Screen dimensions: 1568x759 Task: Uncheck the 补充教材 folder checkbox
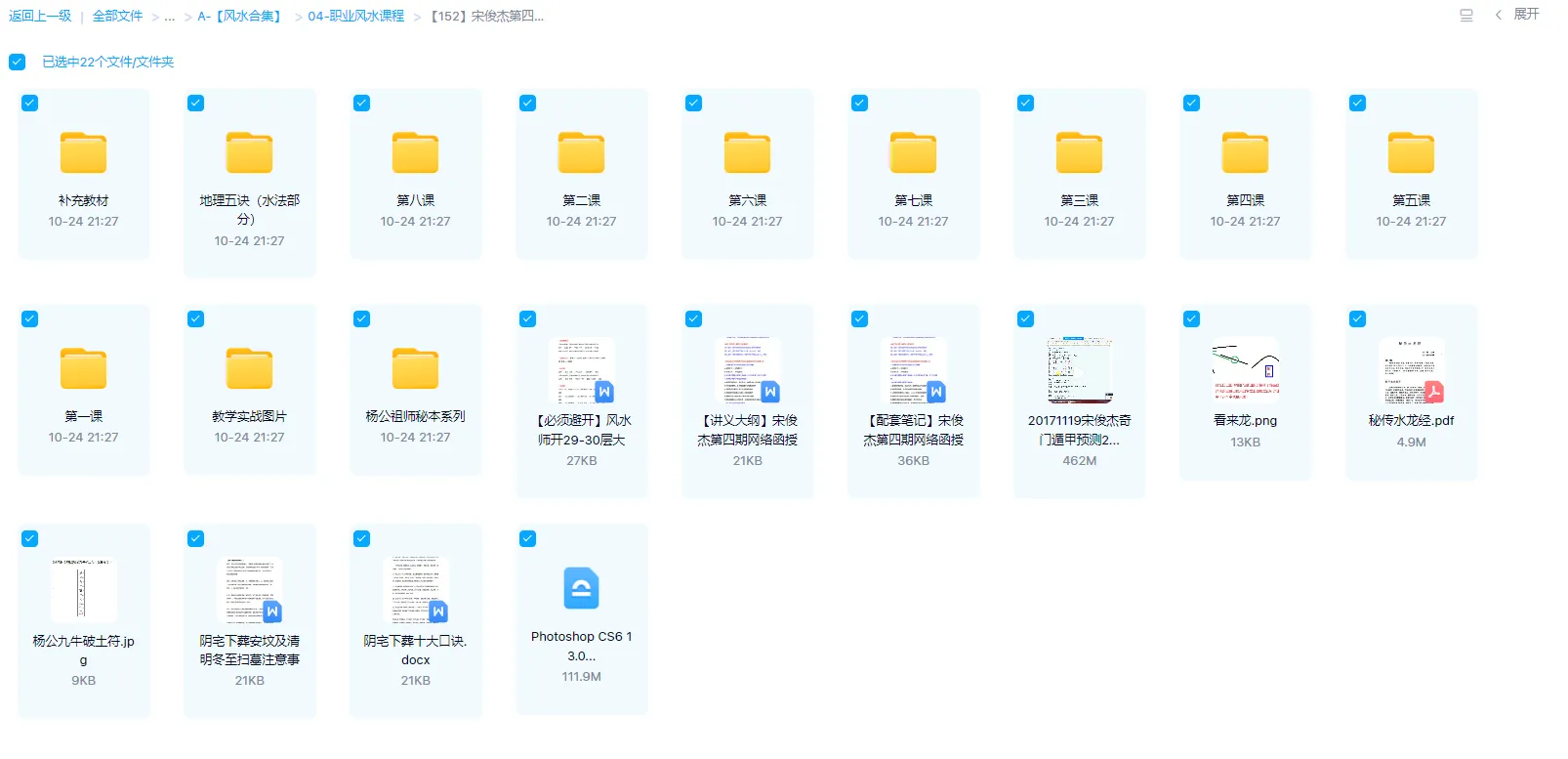[30, 103]
